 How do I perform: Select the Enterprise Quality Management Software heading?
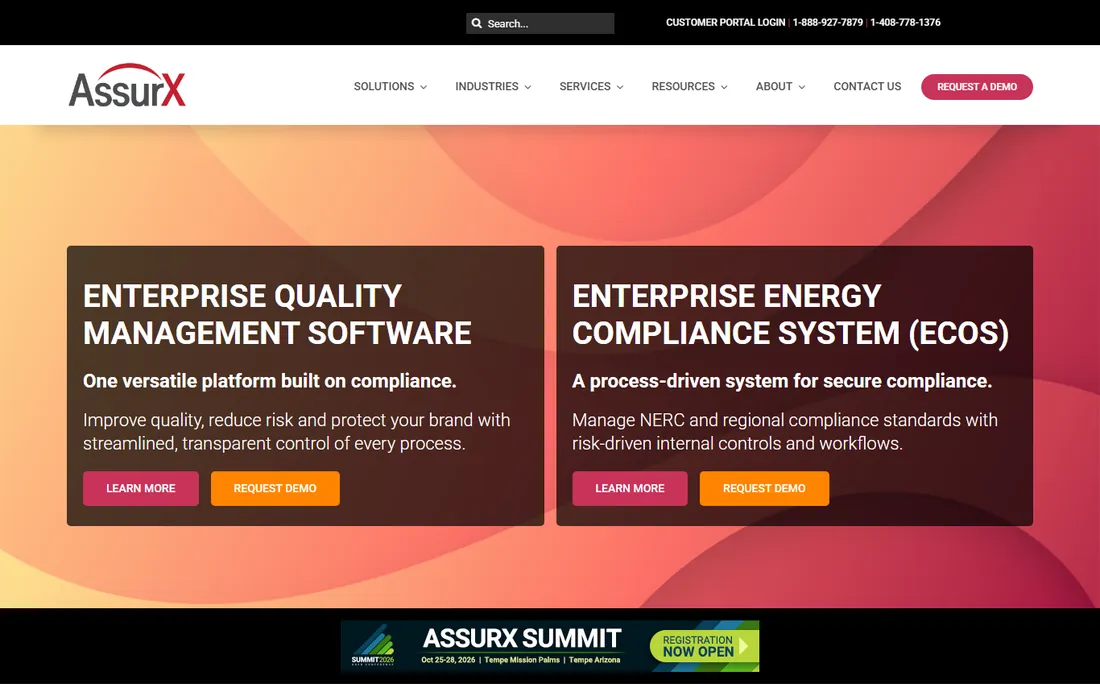[x=277, y=314]
